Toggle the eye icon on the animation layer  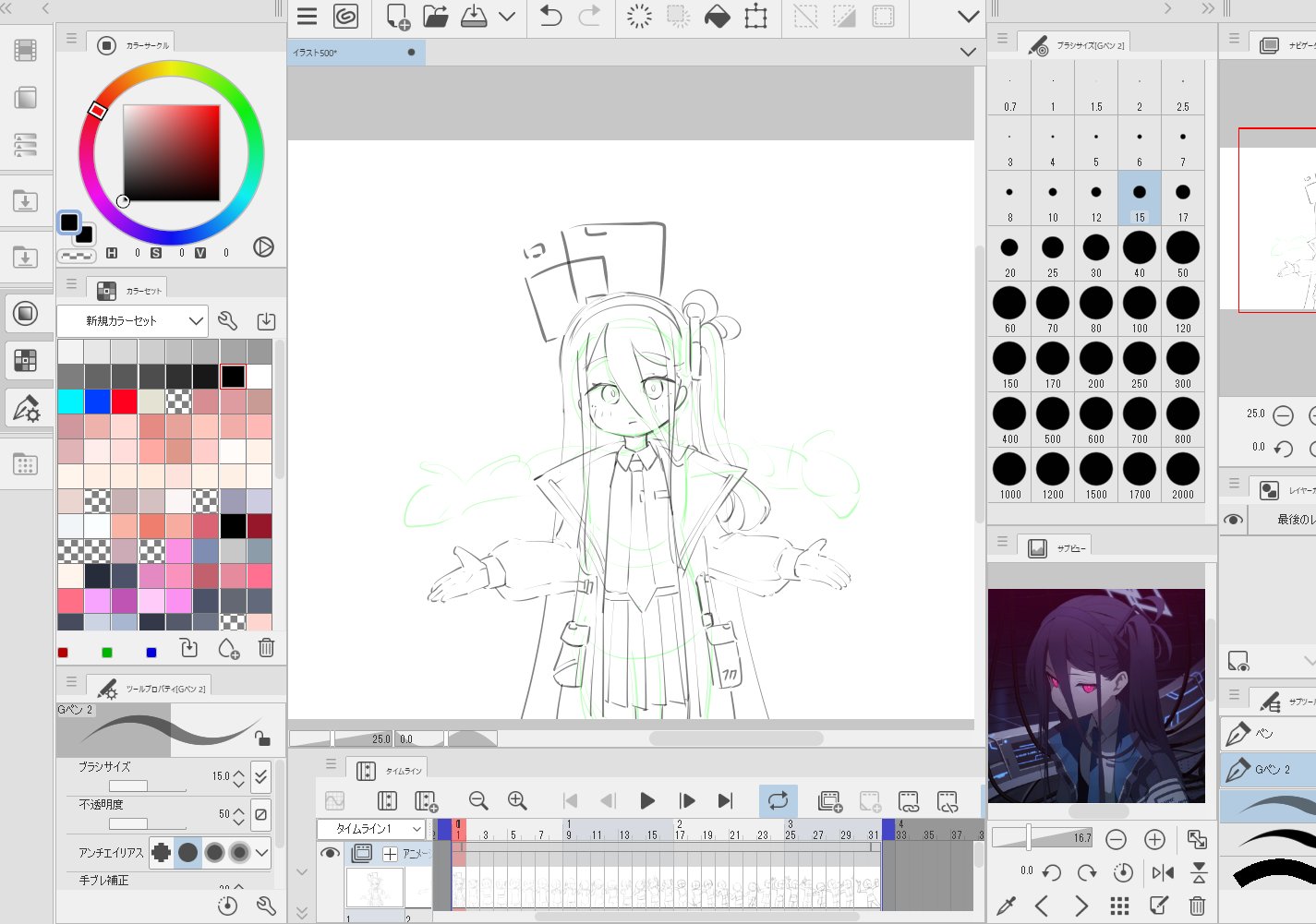click(x=330, y=853)
